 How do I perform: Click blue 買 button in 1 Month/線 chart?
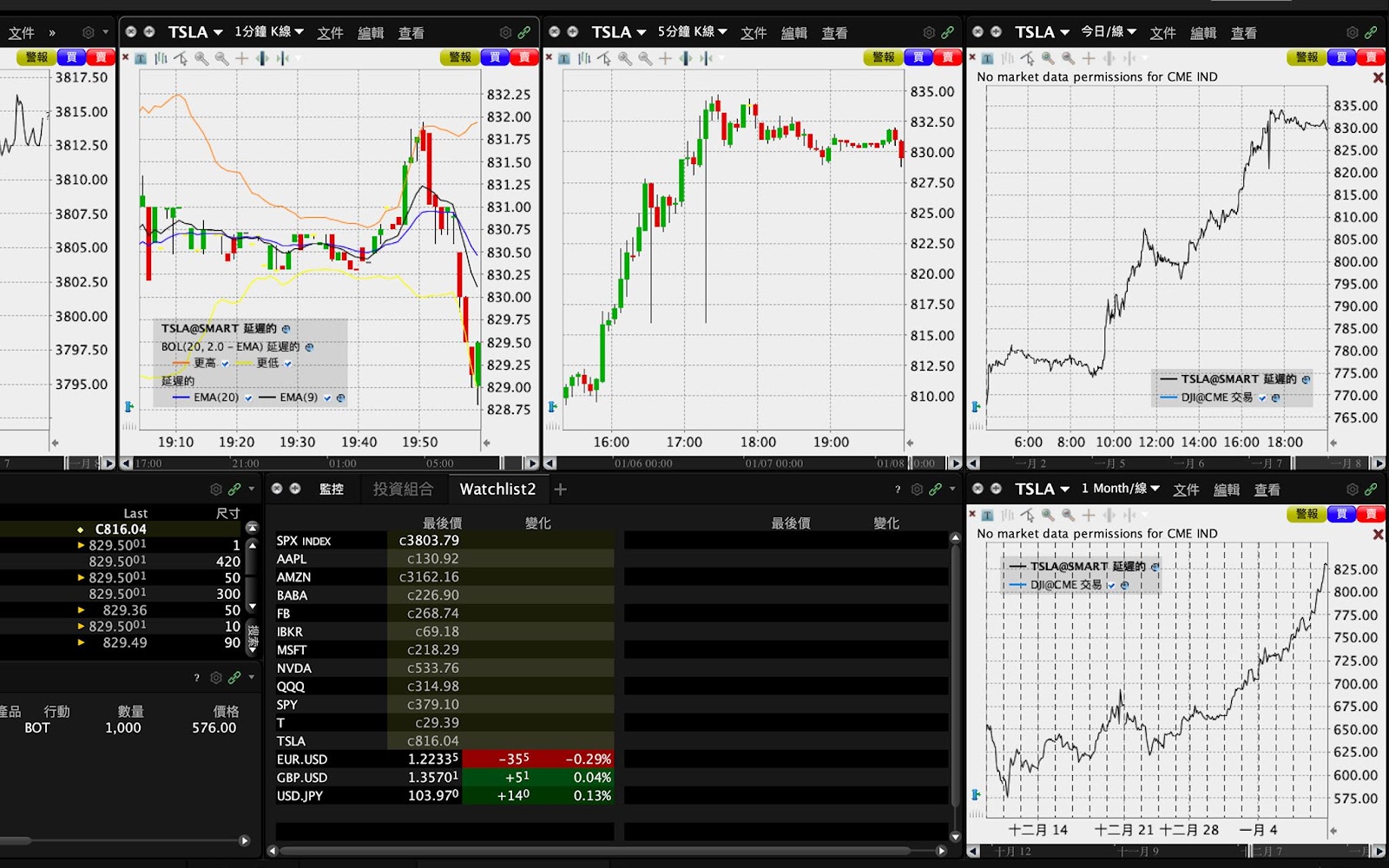pyautogui.click(x=1341, y=514)
